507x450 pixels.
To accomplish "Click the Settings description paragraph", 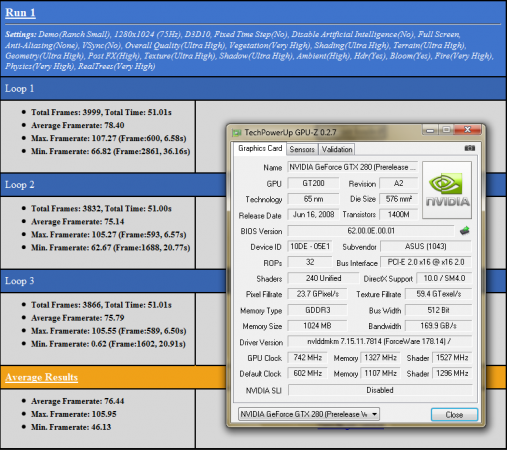I will (249, 50).
